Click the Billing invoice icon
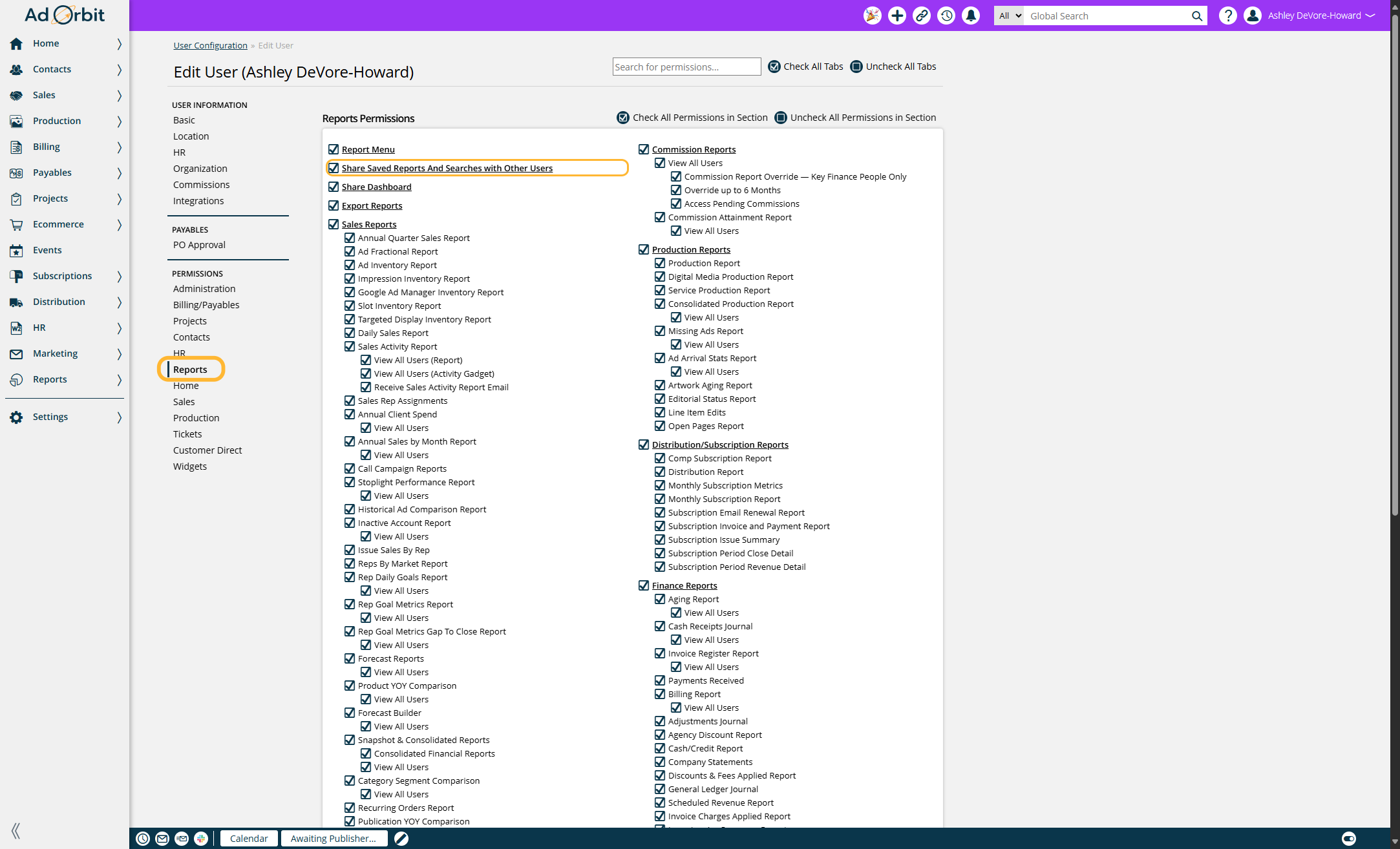The image size is (1400, 849). point(16,147)
